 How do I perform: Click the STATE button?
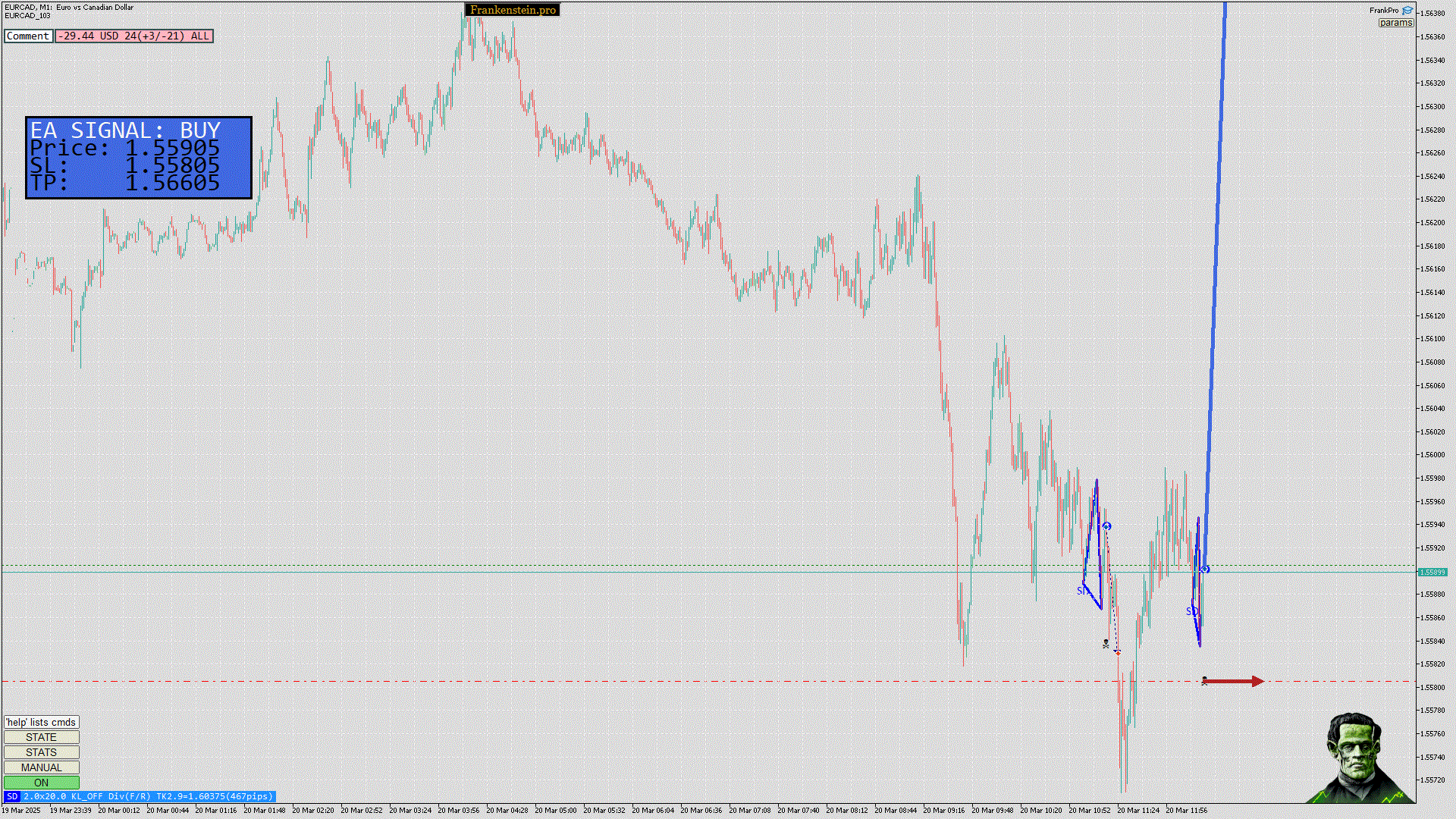41,737
